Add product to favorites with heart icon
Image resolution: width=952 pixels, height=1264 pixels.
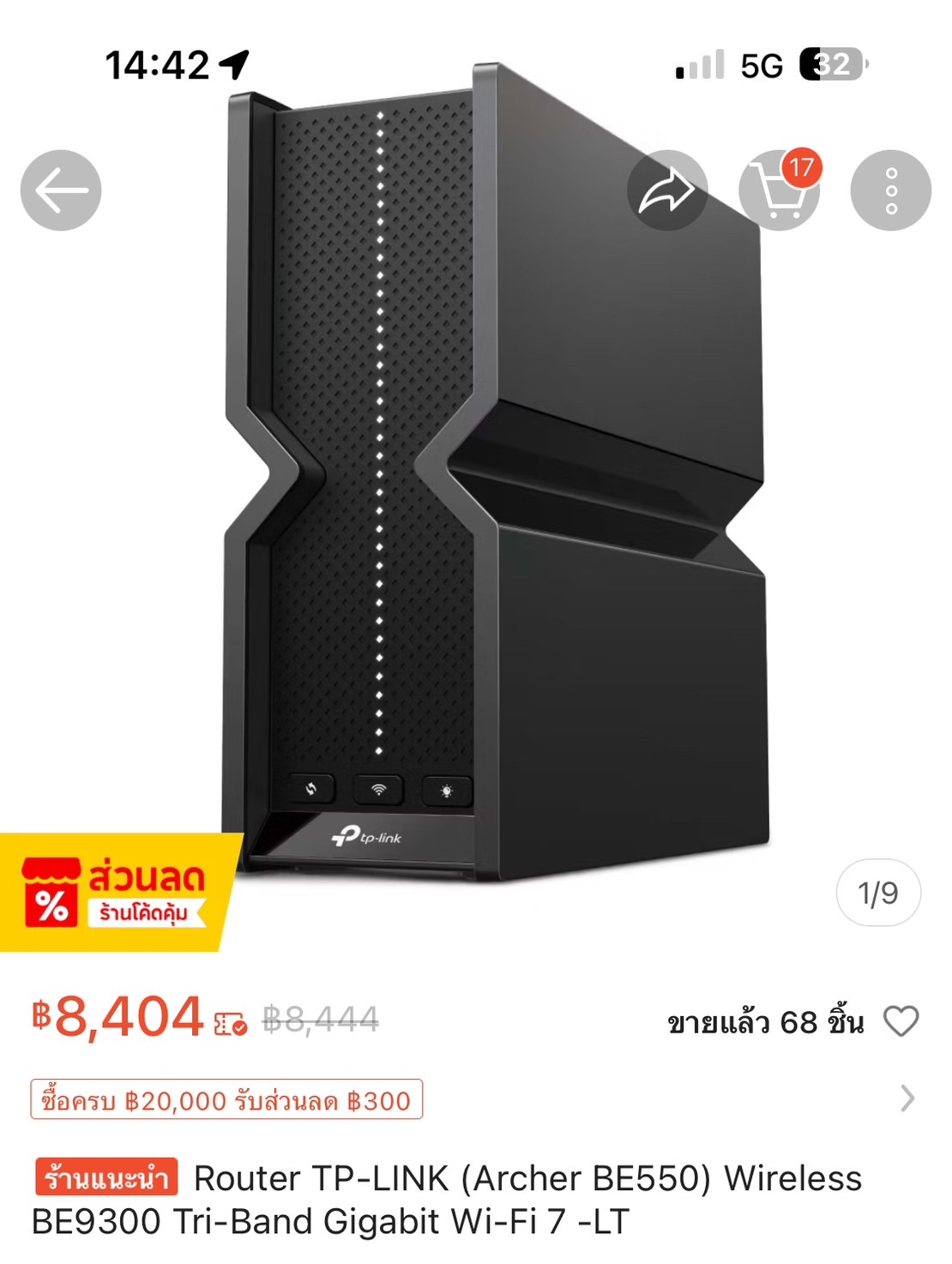tap(901, 1020)
